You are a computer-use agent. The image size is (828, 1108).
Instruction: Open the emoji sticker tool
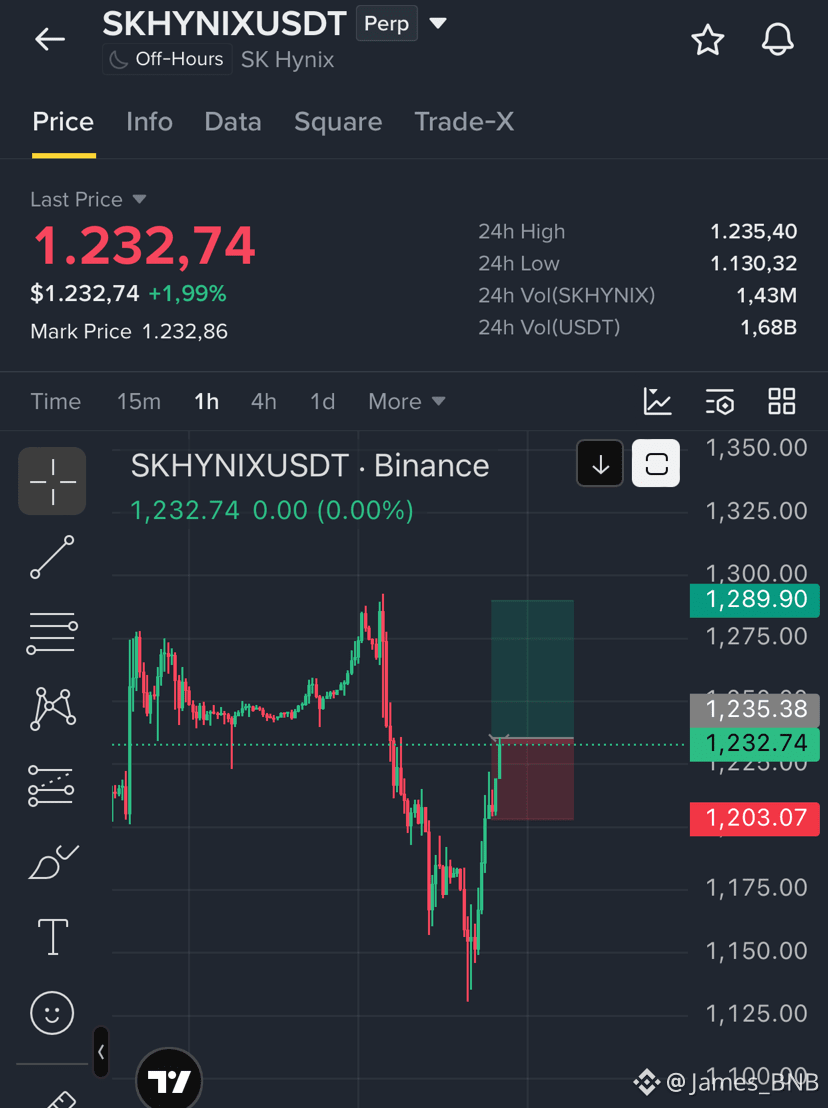pos(52,1013)
